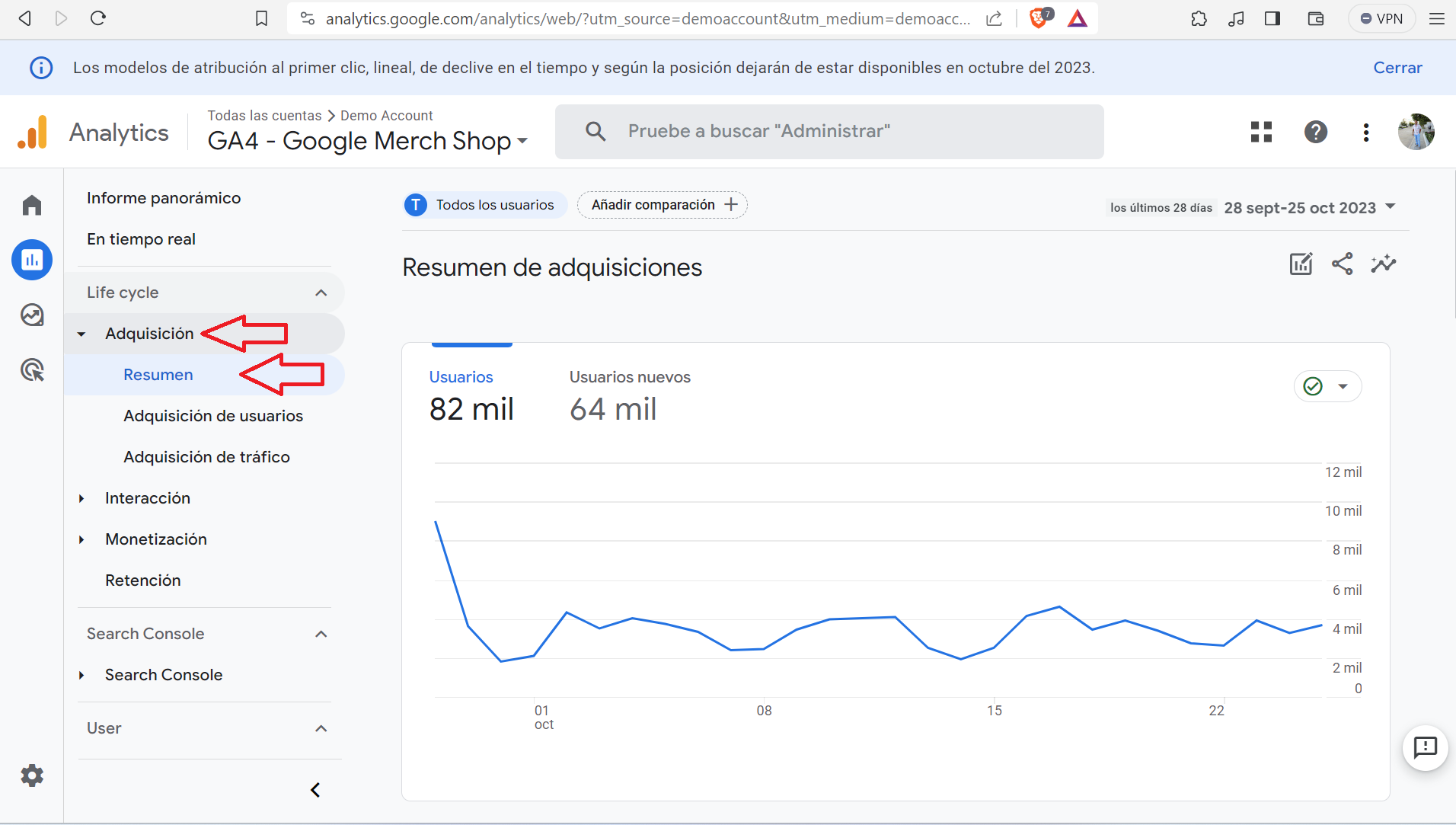Open Demo Account breadcrumb link
The height and width of the screenshot is (825, 1456).
(386, 115)
